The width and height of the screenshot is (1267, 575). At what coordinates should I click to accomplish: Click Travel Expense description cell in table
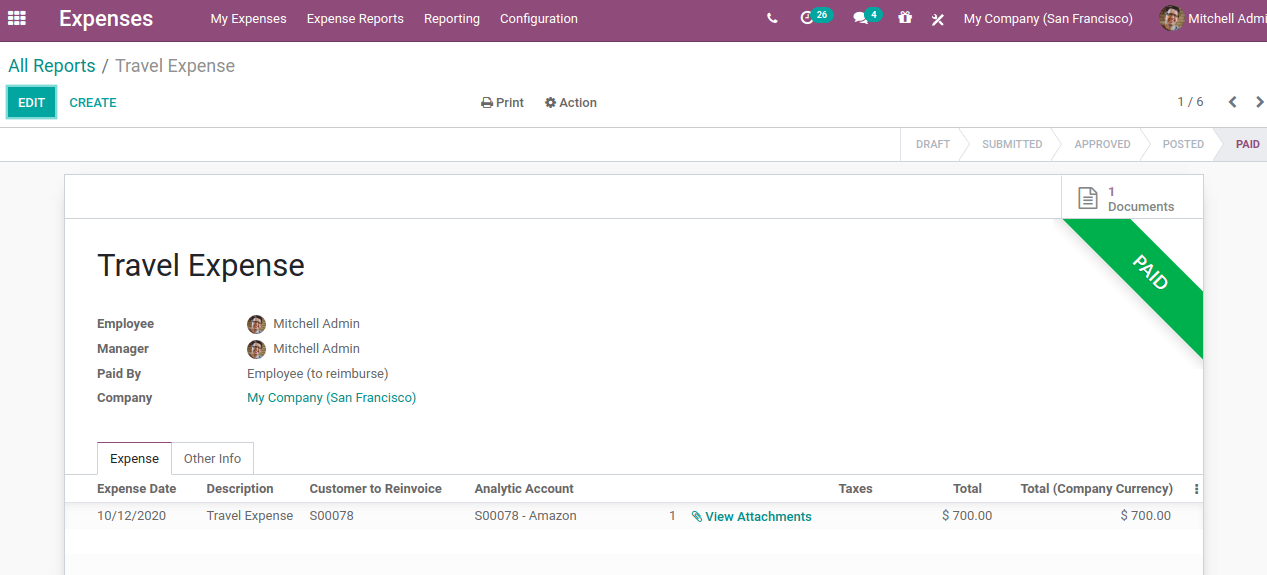click(250, 516)
